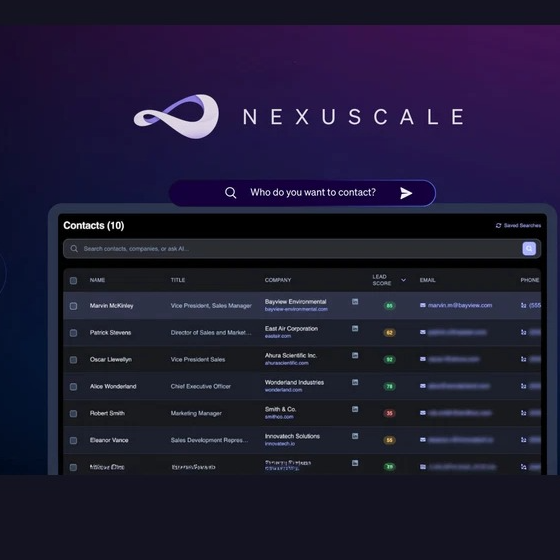Viewport: 560px width, 560px height.
Task: Select Eleanor Vance row checkbox
Action: 73,440
